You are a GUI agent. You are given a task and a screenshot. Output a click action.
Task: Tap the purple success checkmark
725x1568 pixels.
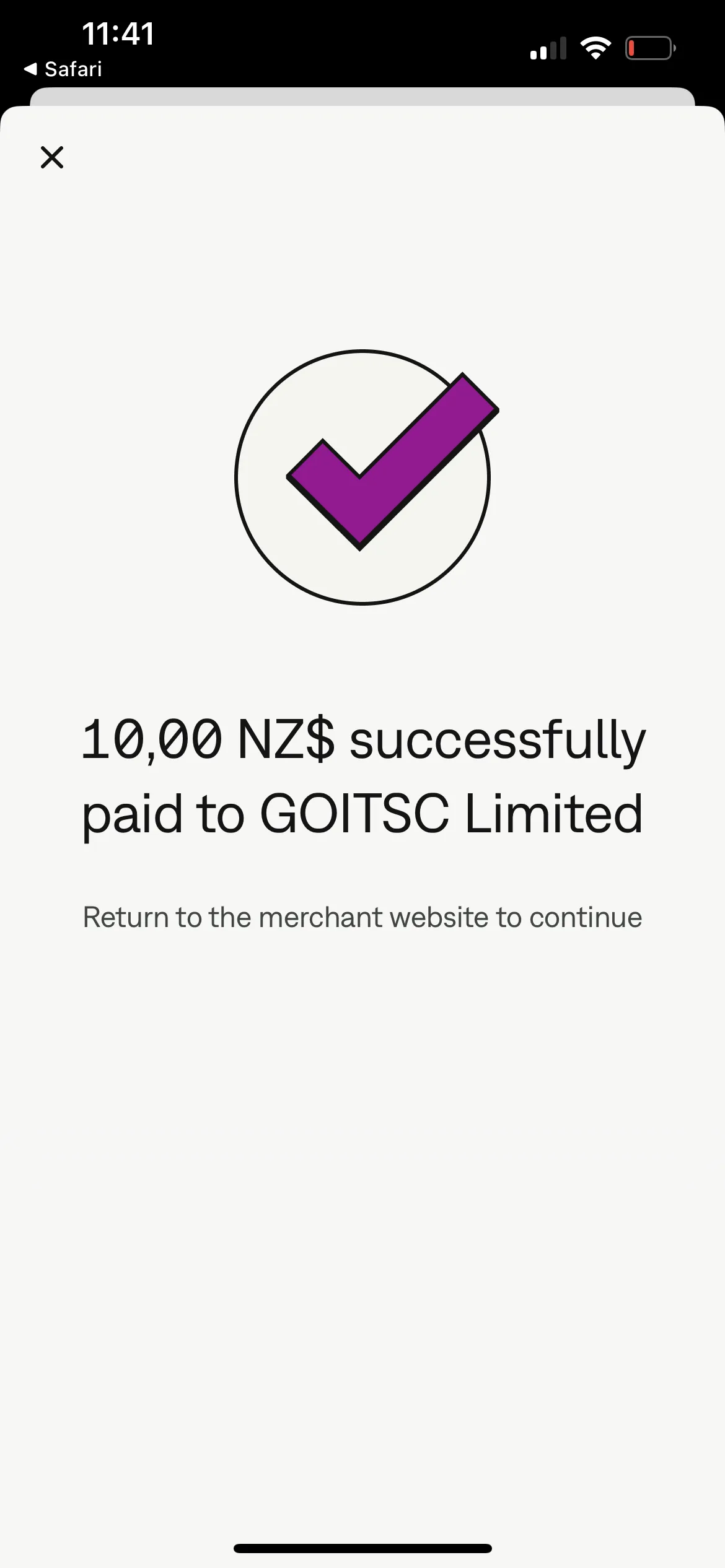pos(393,461)
